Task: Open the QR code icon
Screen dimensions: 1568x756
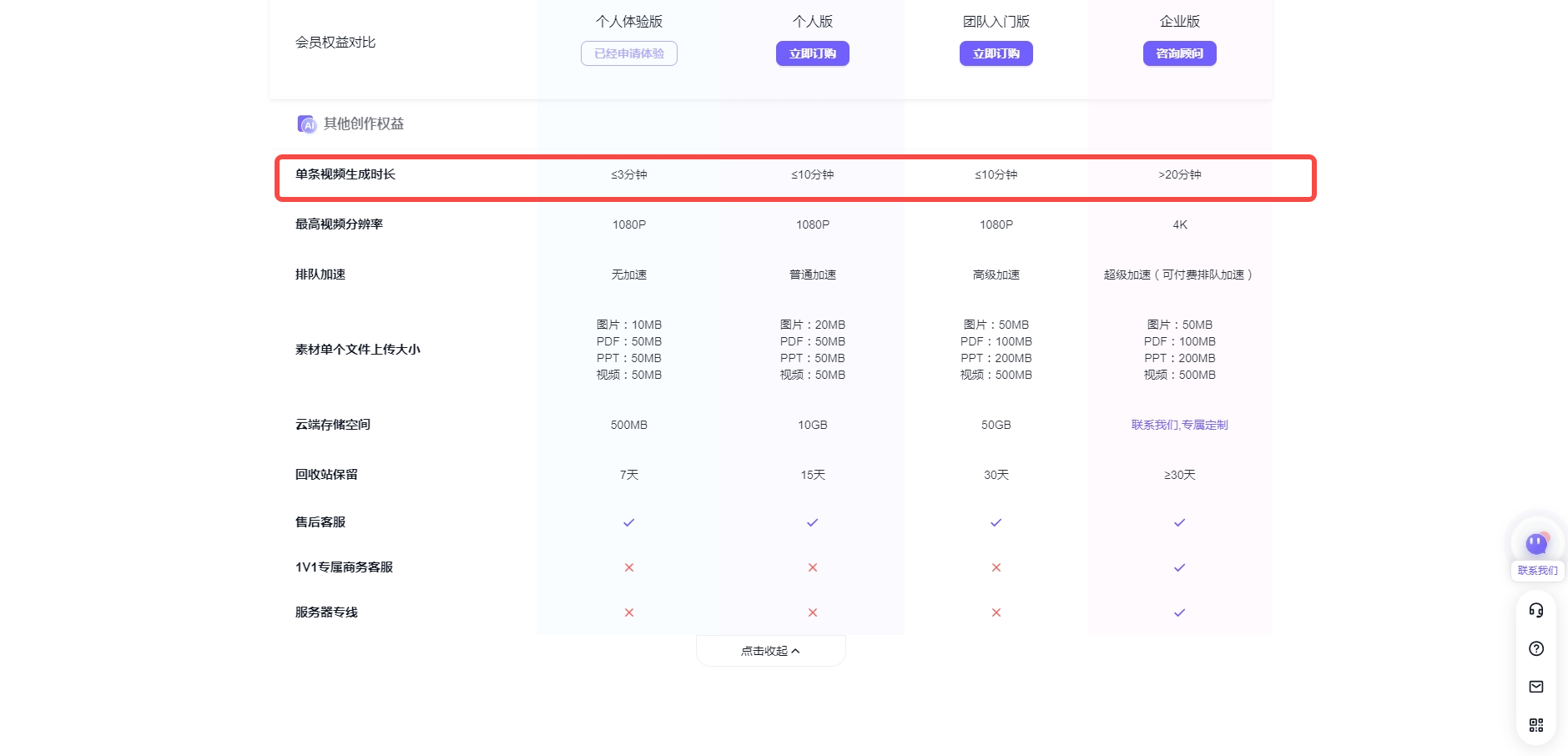Action: (x=1536, y=725)
